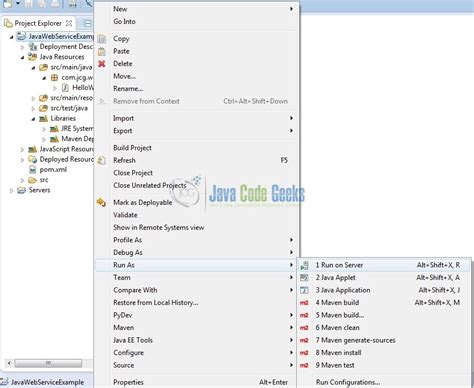Open the Export submenu
Screen dimensions: 474x388
coord(197,131)
